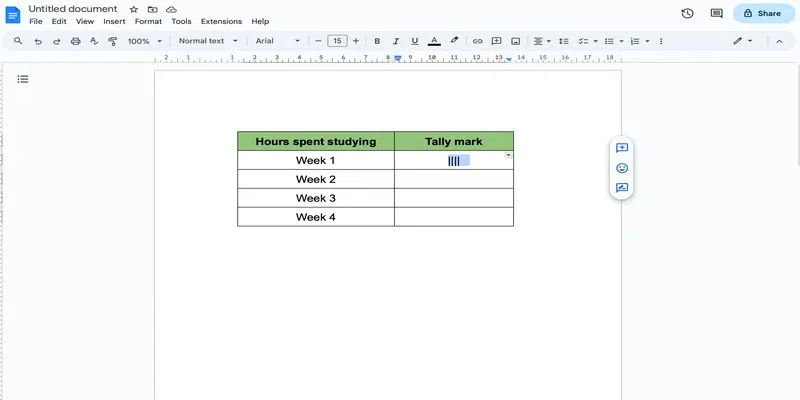The image size is (800, 400).
Task: Suggest edits from the side bubble
Action: (622, 188)
